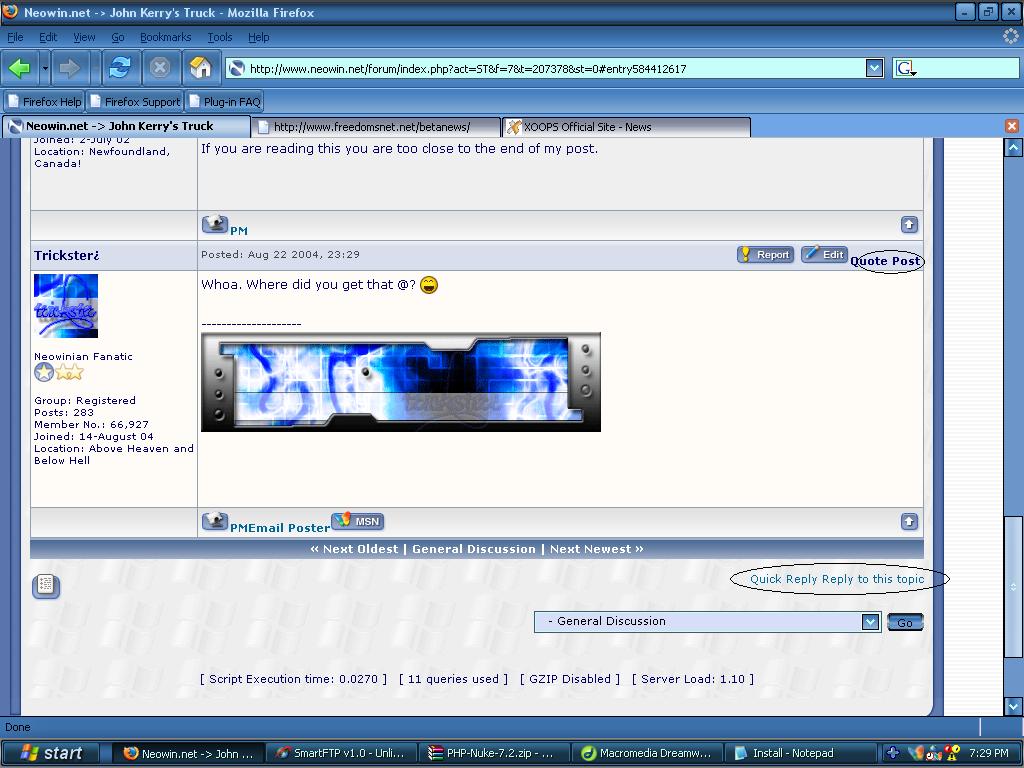This screenshot has height=768, width=1024.
Task: Click the laughing smiley emoticon
Action: click(429, 285)
